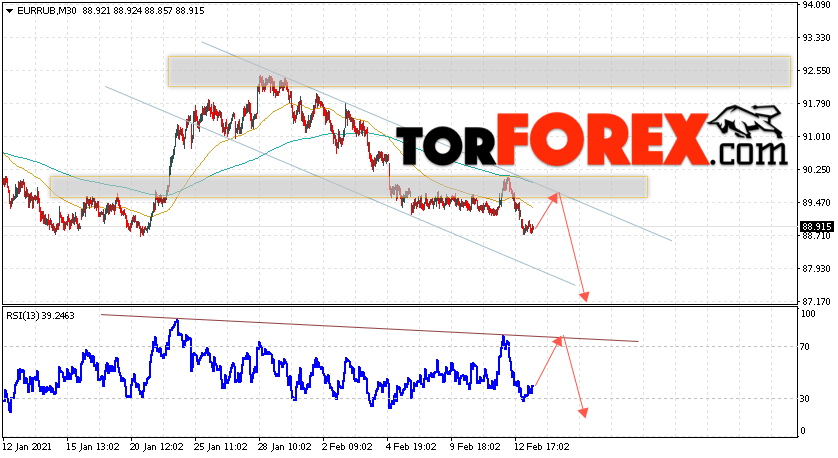Select the 20 Jan 12:02 time label

[157, 446]
